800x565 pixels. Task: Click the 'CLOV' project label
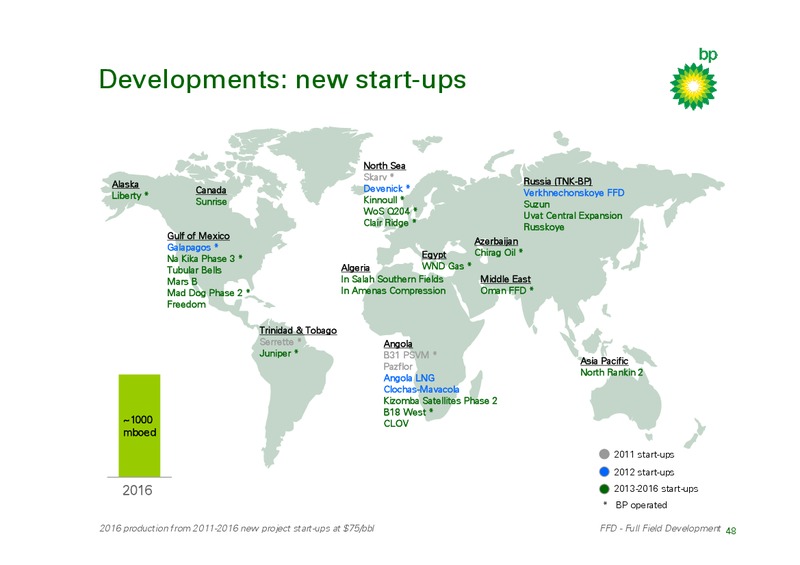396,423
